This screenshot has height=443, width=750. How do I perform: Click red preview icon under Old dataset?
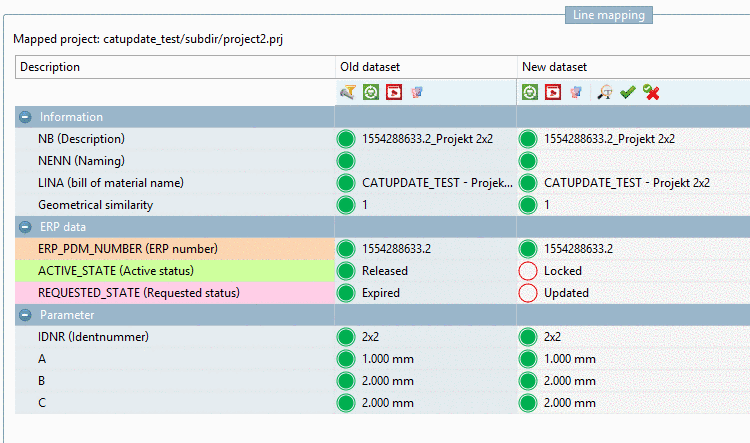click(x=394, y=92)
